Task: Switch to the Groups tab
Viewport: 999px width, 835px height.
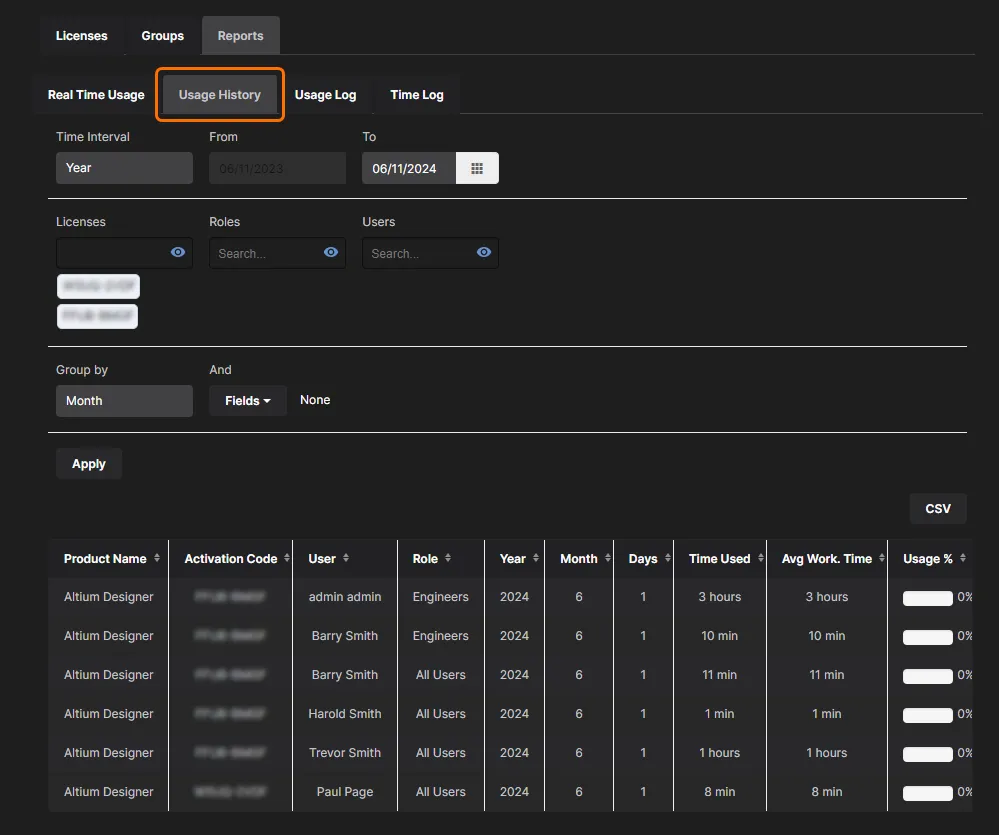Action: pyautogui.click(x=162, y=36)
